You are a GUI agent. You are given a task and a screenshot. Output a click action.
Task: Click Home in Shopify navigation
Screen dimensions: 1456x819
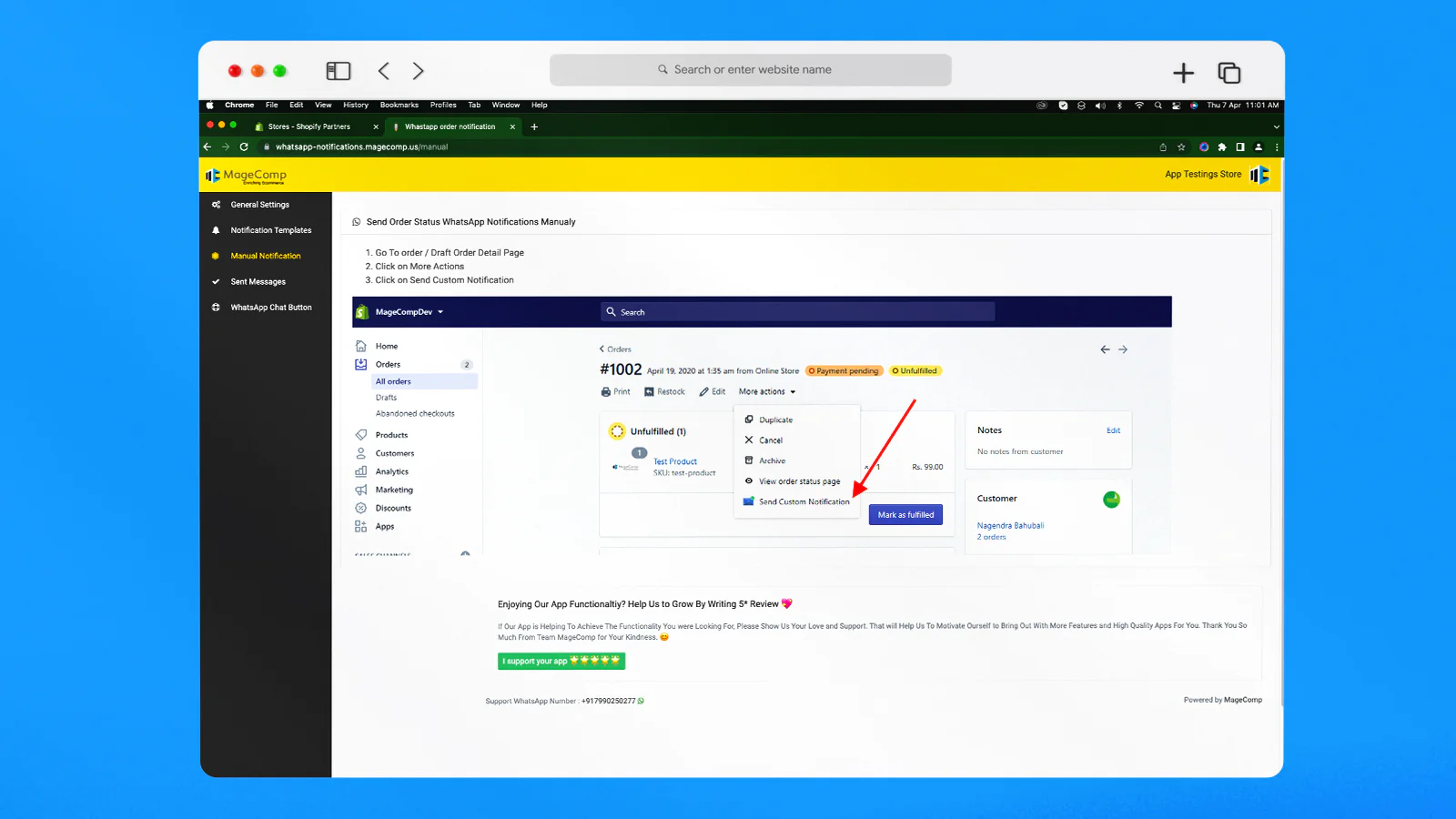tap(387, 346)
